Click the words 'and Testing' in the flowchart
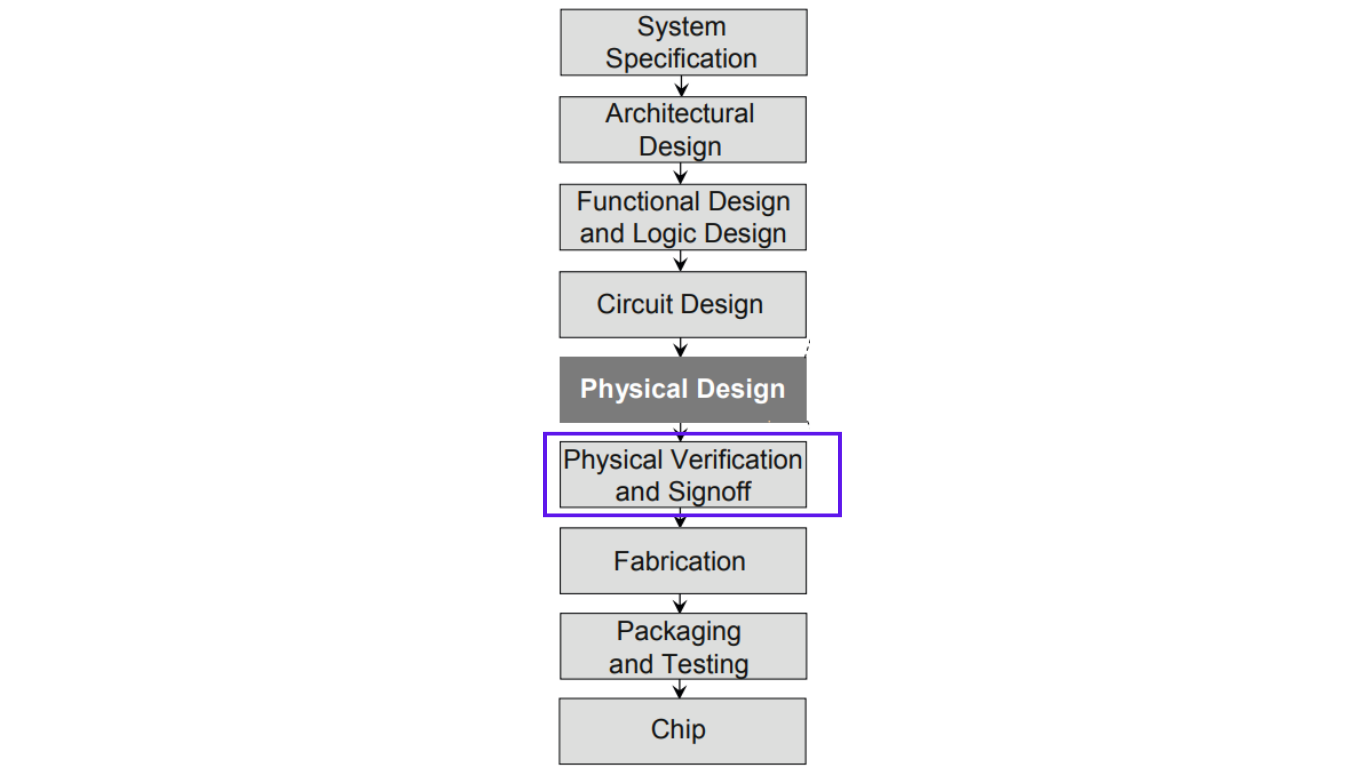The height and width of the screenshot is (768, 1366). pyautogui.click(x=679, y=664)
